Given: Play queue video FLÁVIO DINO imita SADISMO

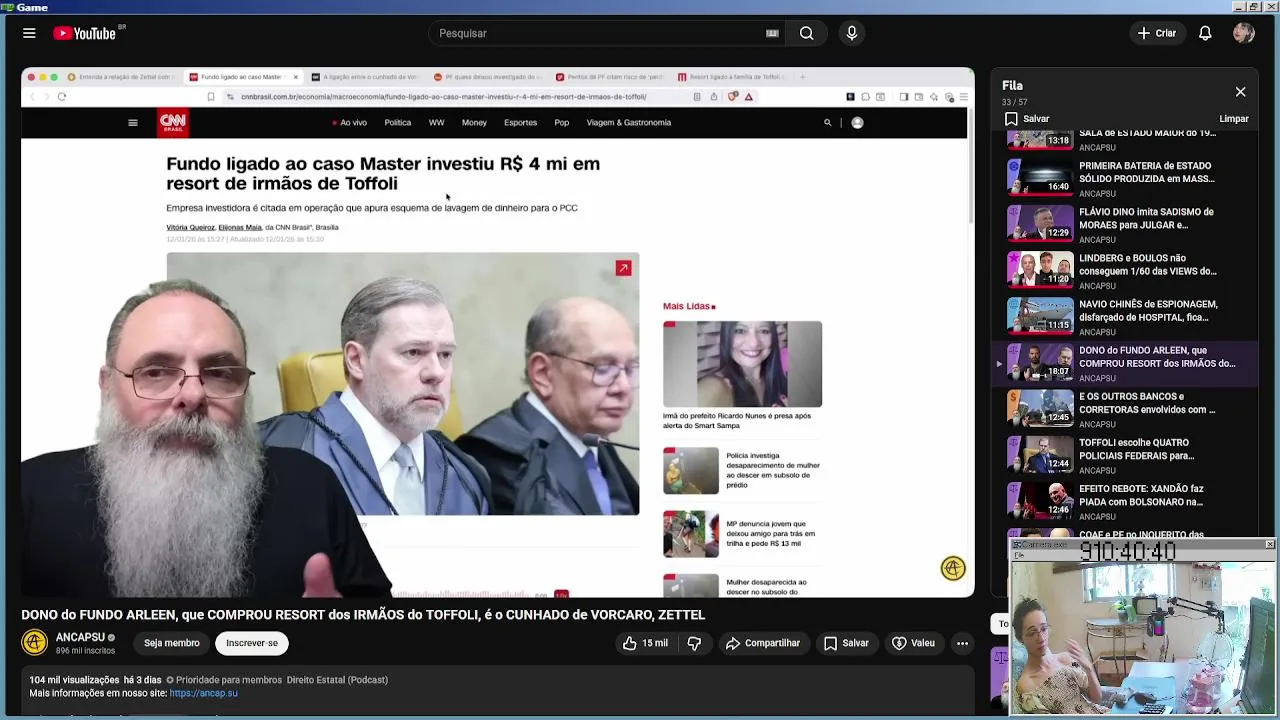Looking at the screenshot, I should [x=1125, y=224].
